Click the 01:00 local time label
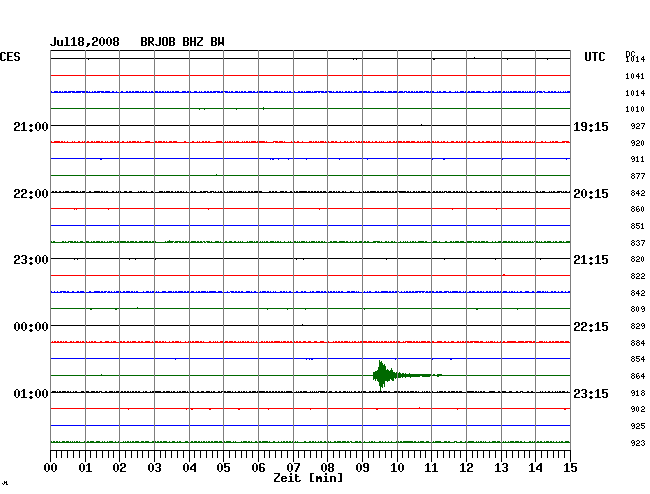The height and width of the screenshot is (494, 650). pyautogui.click(x=31, y=393)
